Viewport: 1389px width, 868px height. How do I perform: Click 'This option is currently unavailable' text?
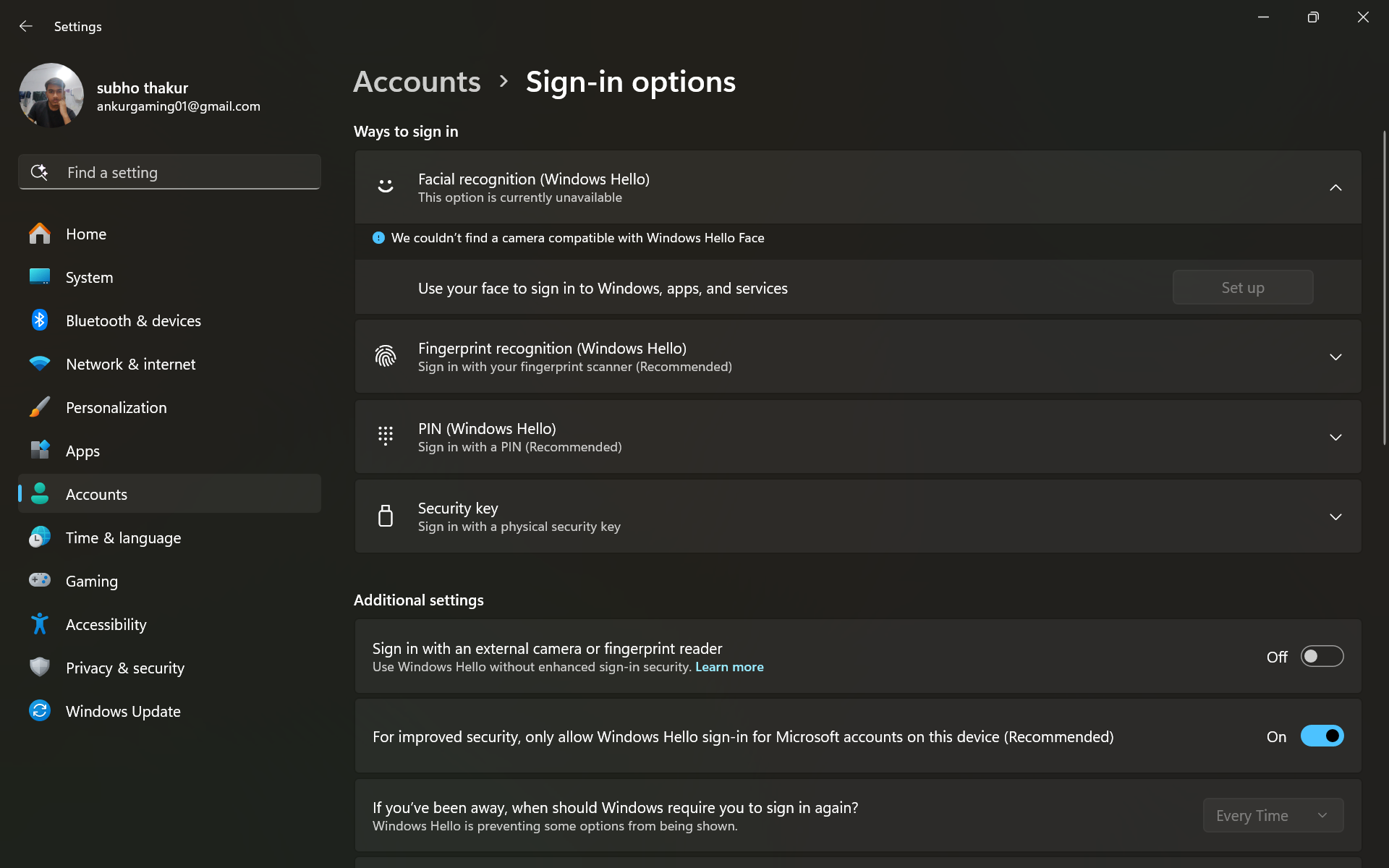click(x=520, y=197)
